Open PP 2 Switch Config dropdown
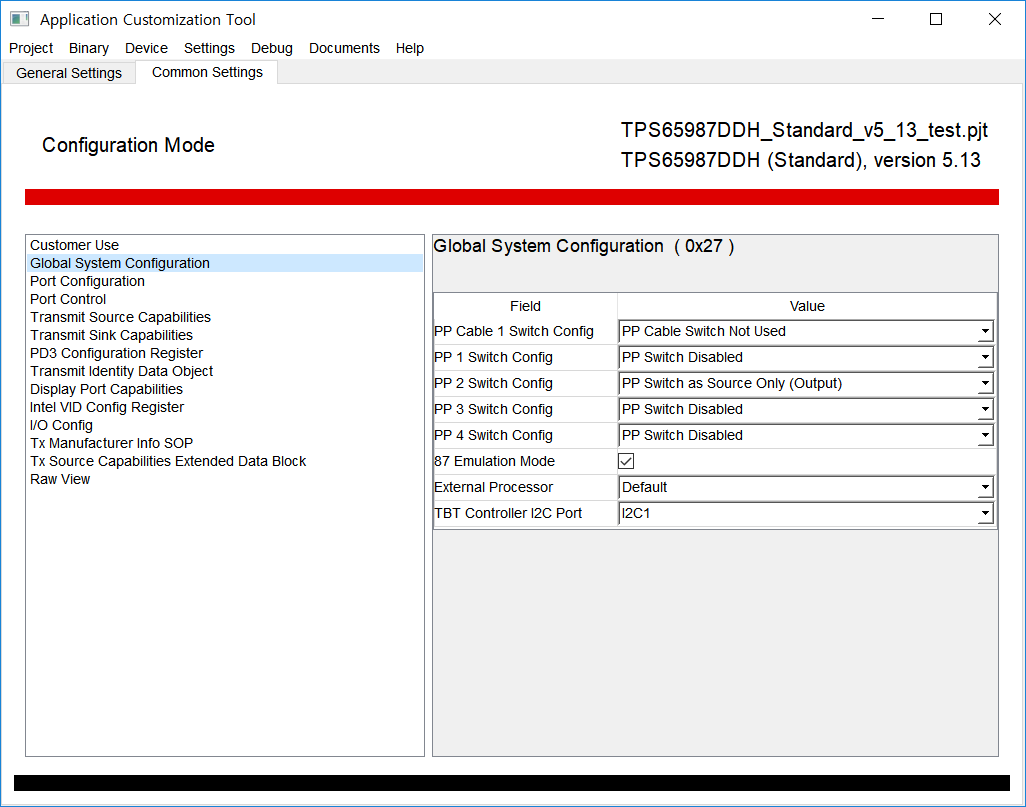Screen dimensions: 1026x807 point(806,384)
